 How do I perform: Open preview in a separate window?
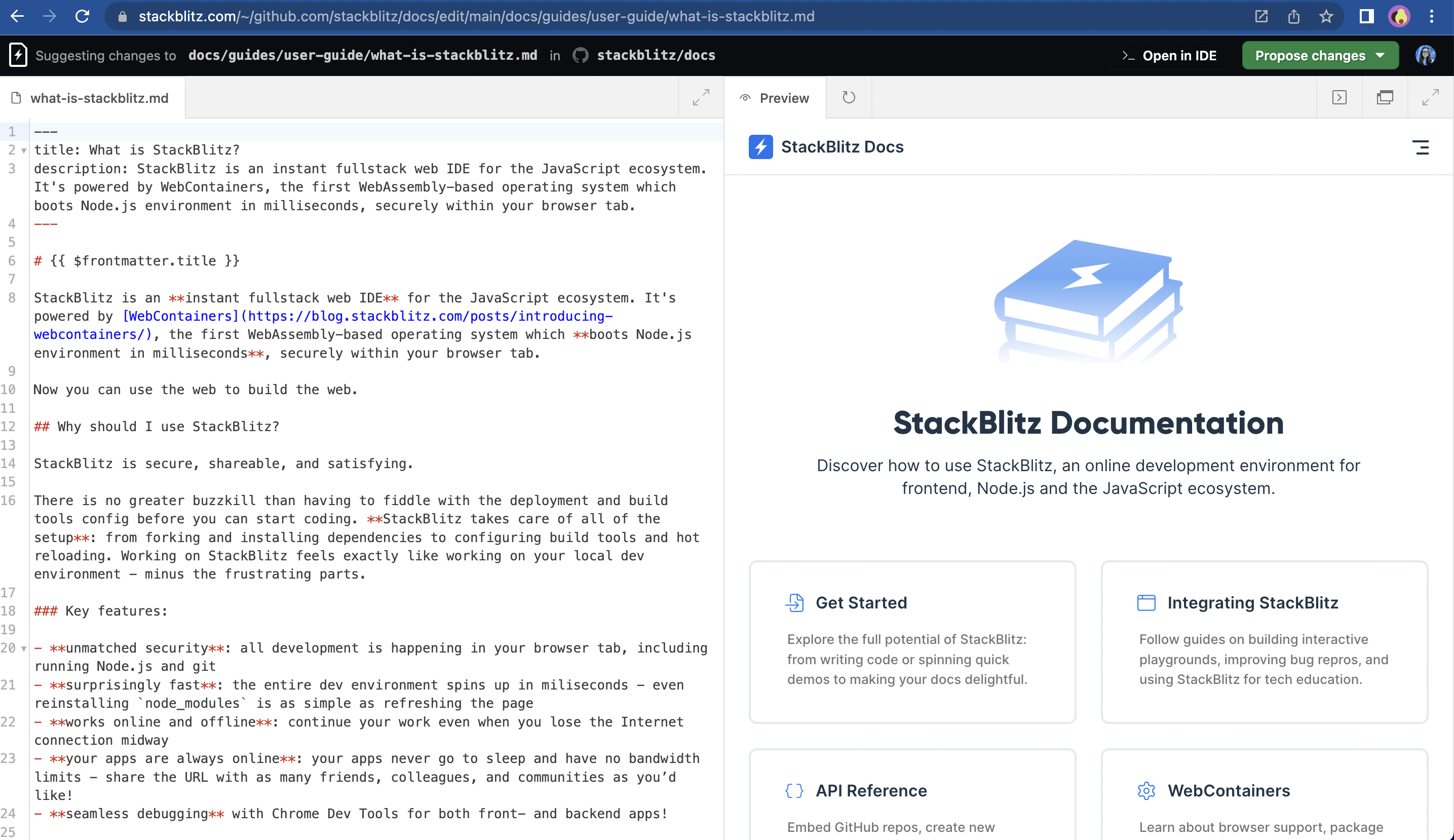coord(1385,98)
